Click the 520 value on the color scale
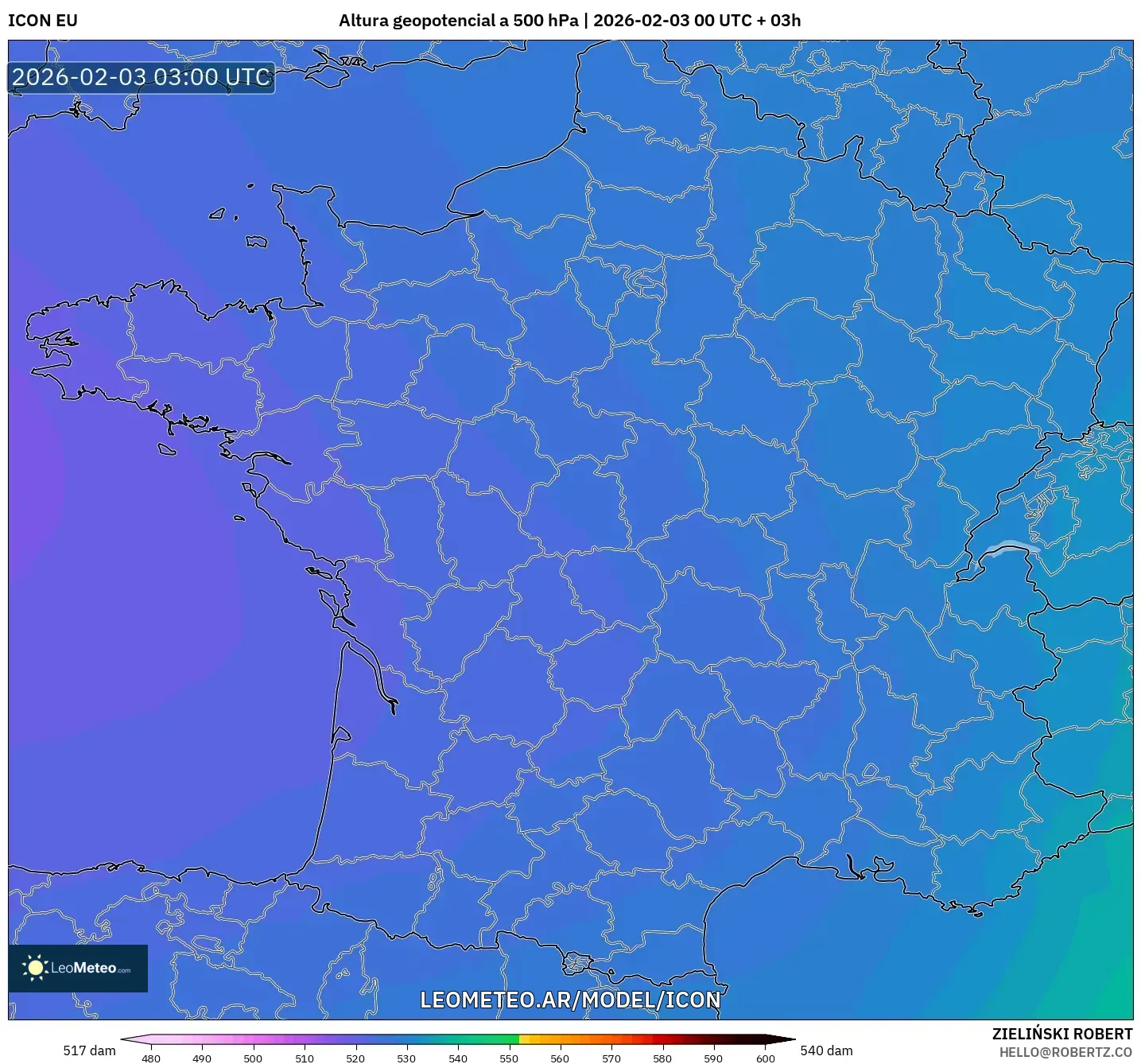The image size is (1141, 1064). pyautogui.click(x=355, y=1058)
